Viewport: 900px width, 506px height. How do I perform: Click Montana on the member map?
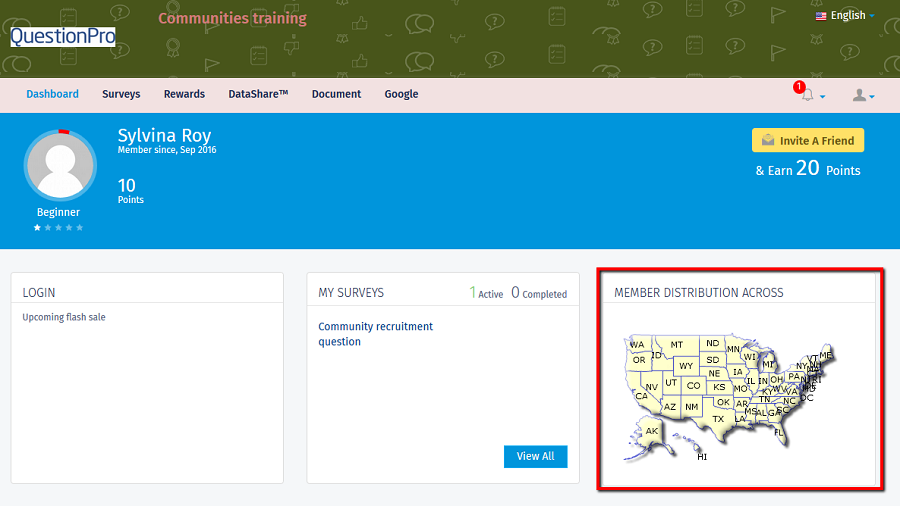click(677, 345)
